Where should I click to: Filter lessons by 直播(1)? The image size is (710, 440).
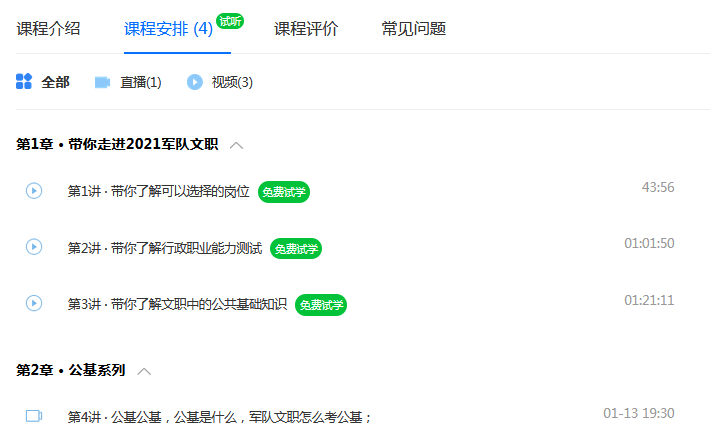(140, 82)
